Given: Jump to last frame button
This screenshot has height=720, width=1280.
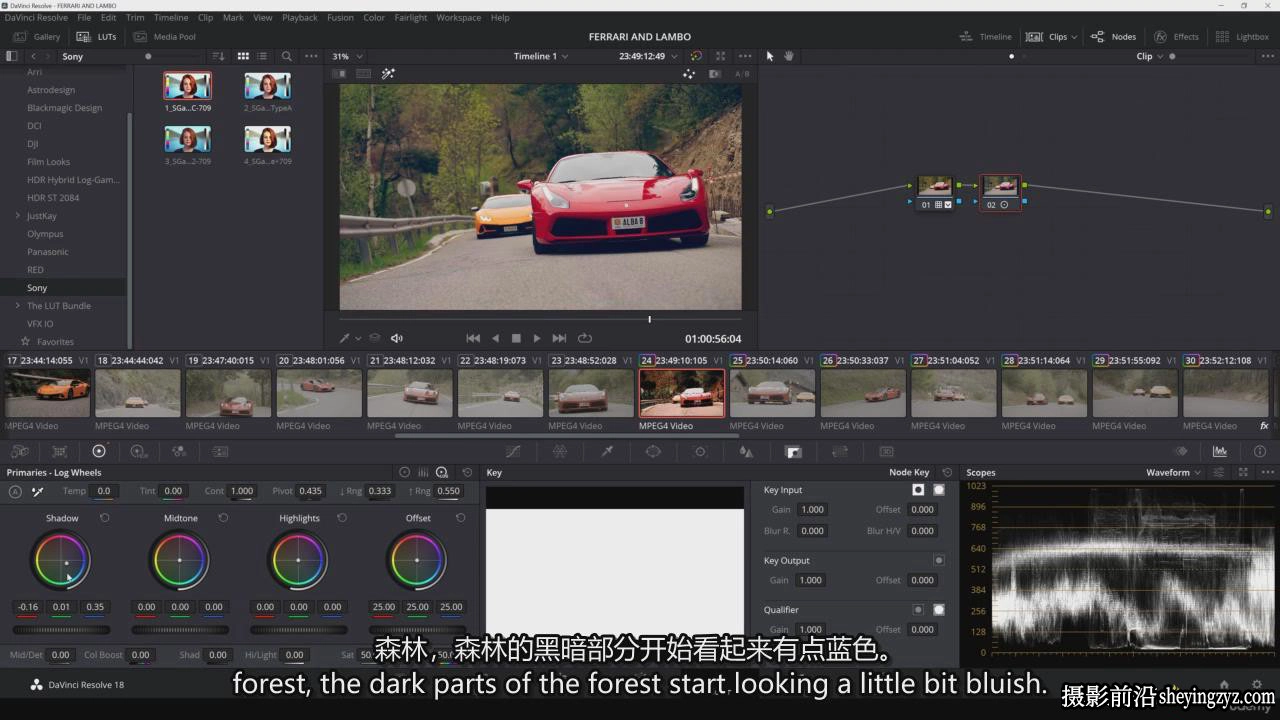Looking at the screenshot, I should (x=559, y=338).
